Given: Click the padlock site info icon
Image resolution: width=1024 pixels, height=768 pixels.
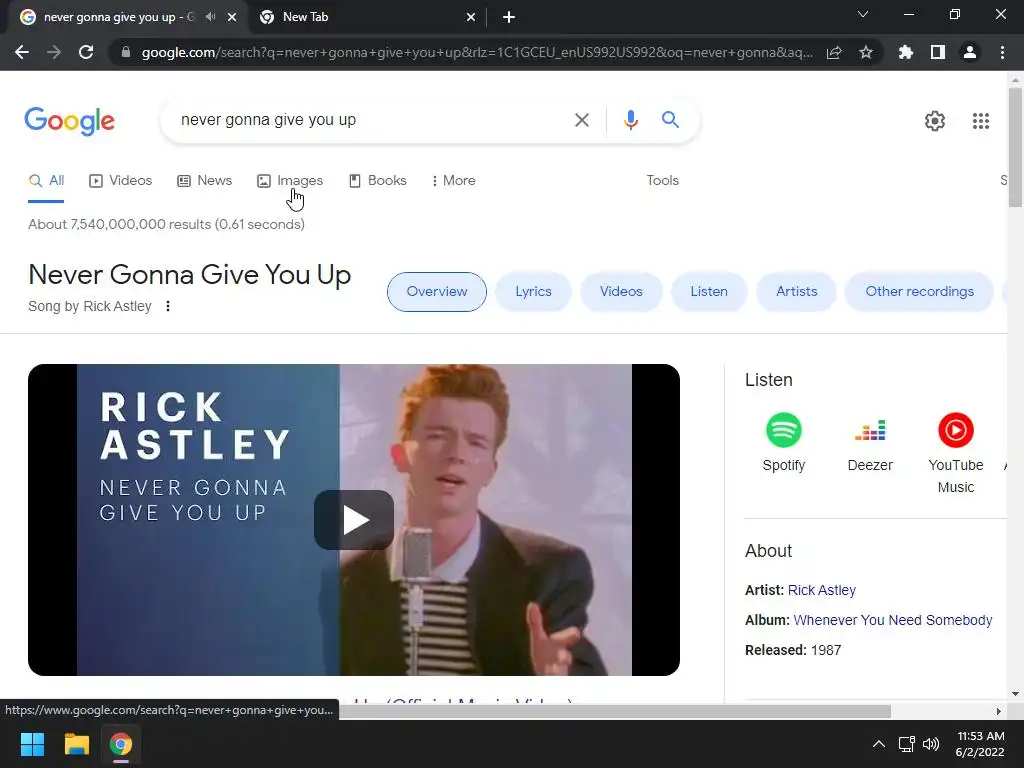Looking at the screenshot, I should (126, 52).
